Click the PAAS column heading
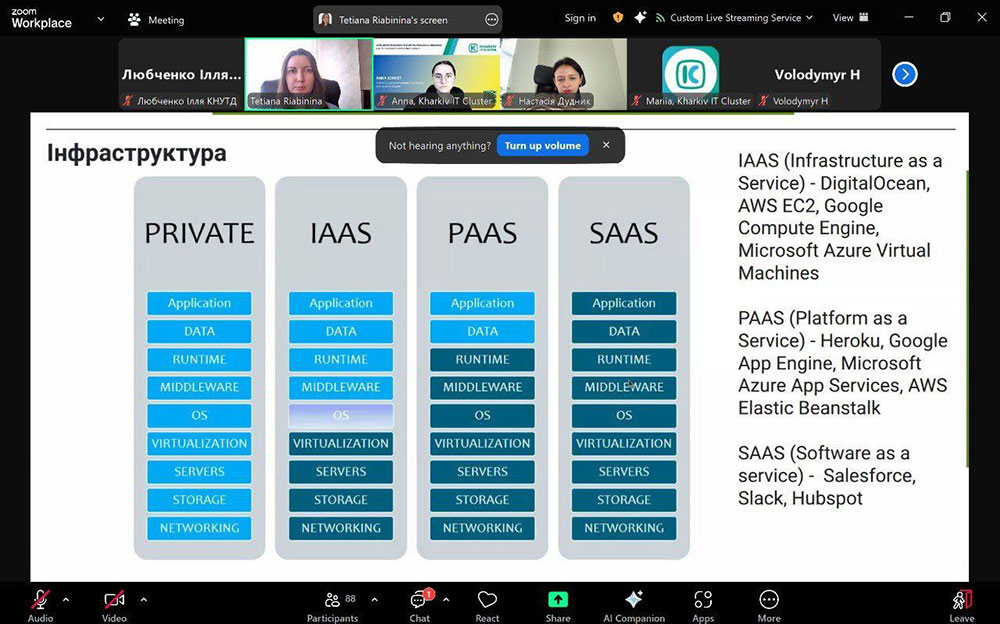Image resolution: width=1000 pixels, height=624 pixels. [482, 233]
